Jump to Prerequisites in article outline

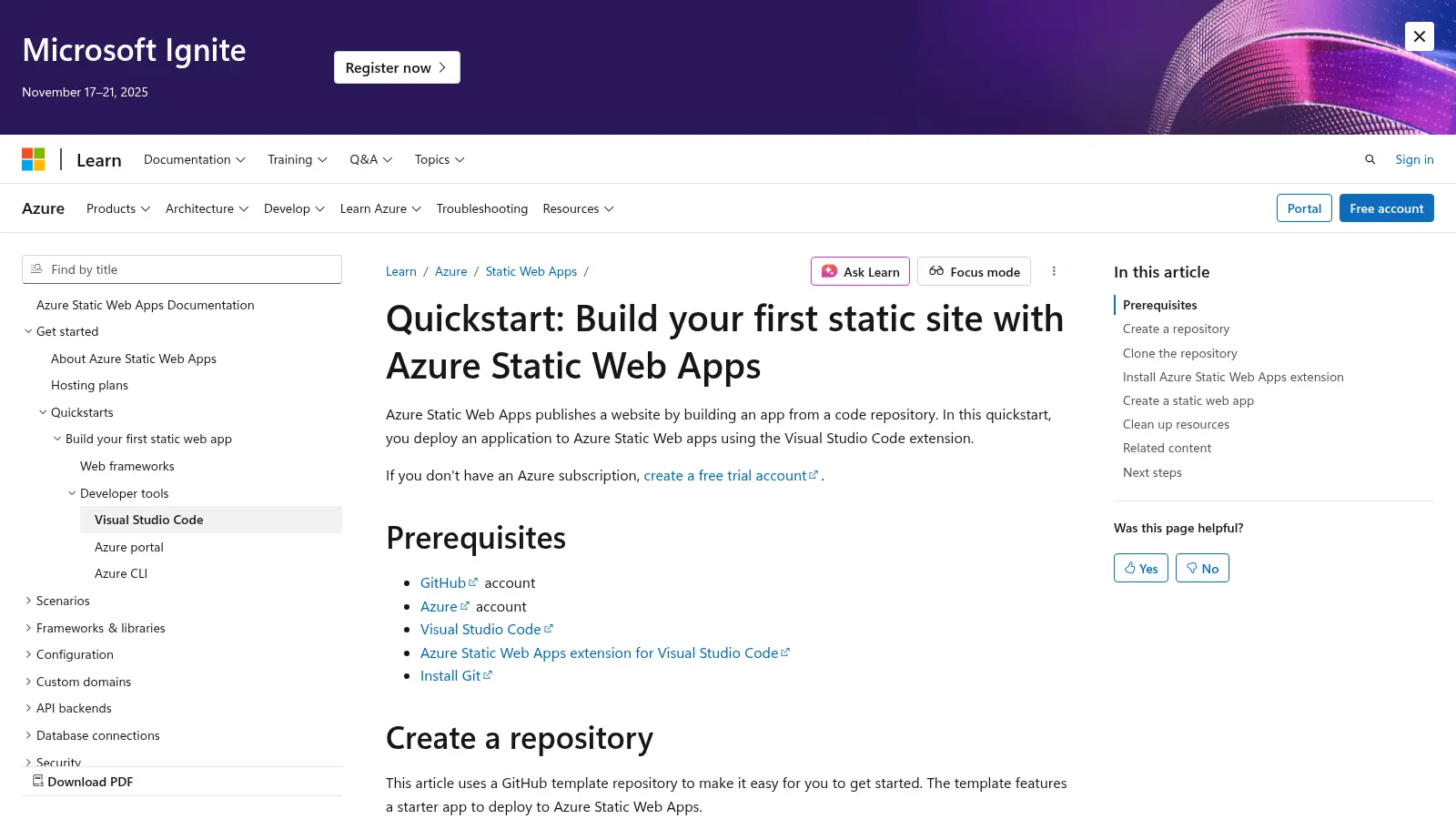point(1160,305)
